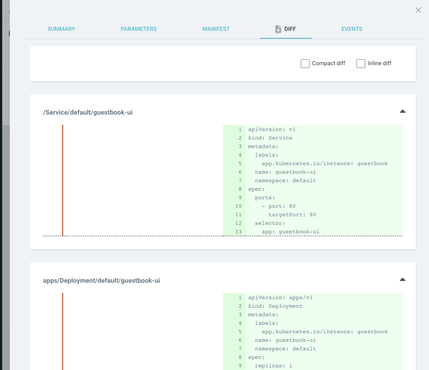The height and width of the screenshot is (370, 429).
Task: Click the 'replicas: 1' line
Action: 273,366
